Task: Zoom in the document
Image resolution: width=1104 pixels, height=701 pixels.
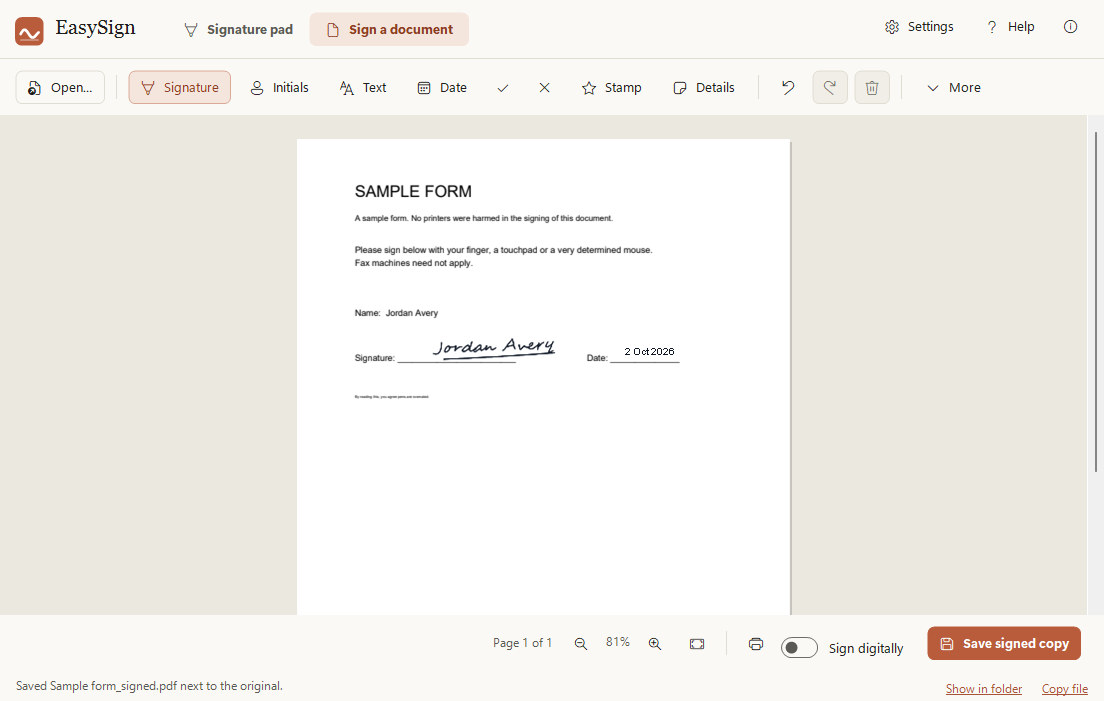Action: [655, 643]
